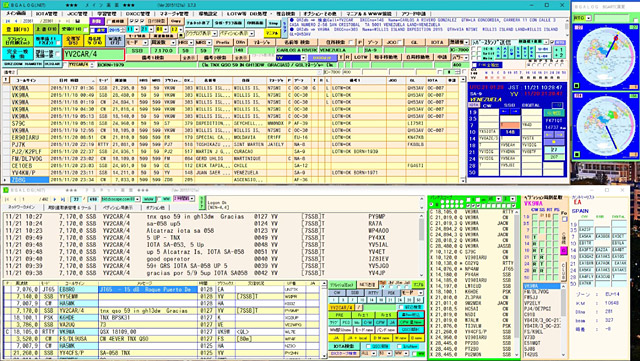Open the モード dropdown in main window
This screenshot has width=640, height=361.
[145, 42]
